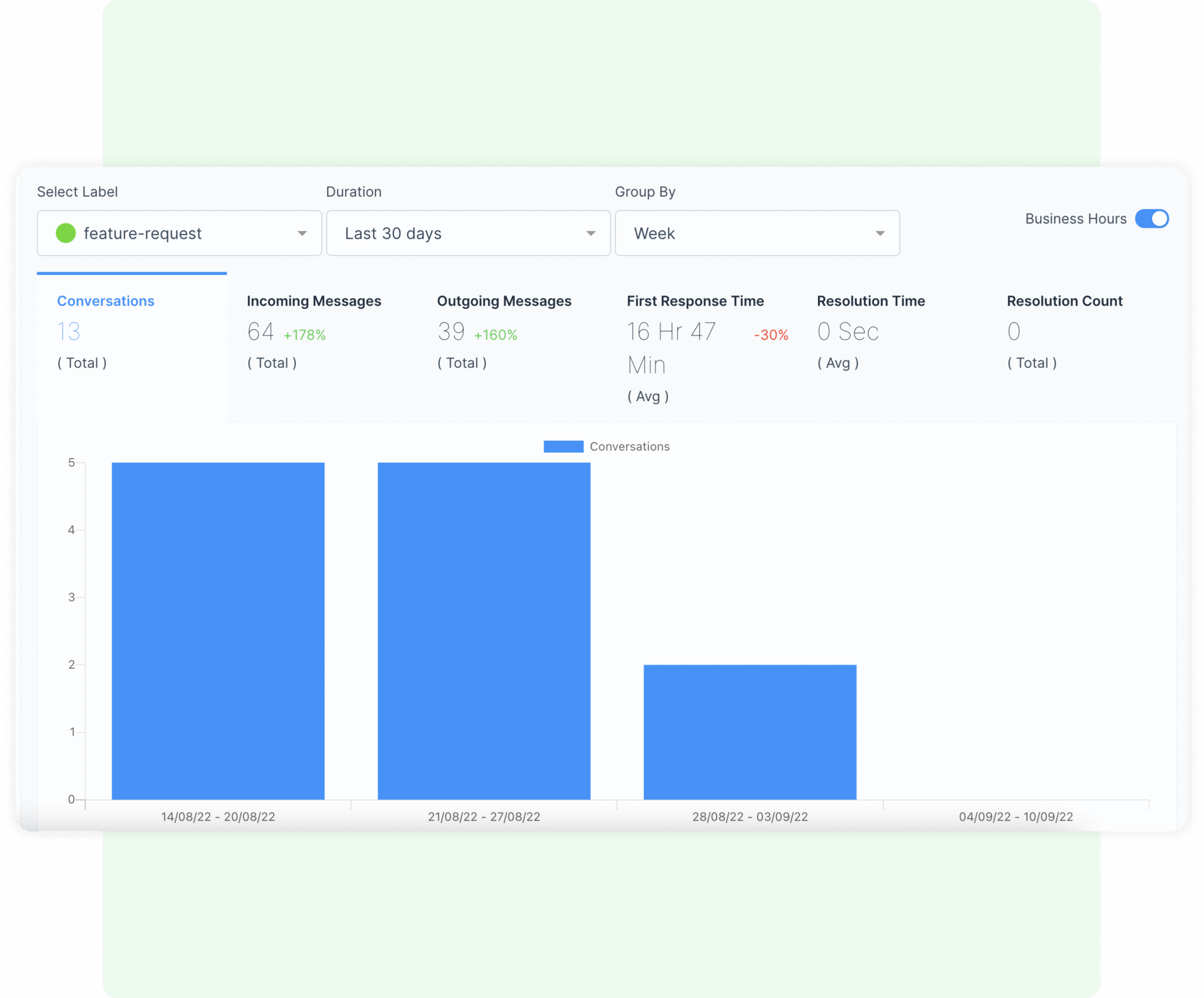Click the 0 Sec resolution time value
Viewport: 1204px width, 998px height.
(848, 332)
